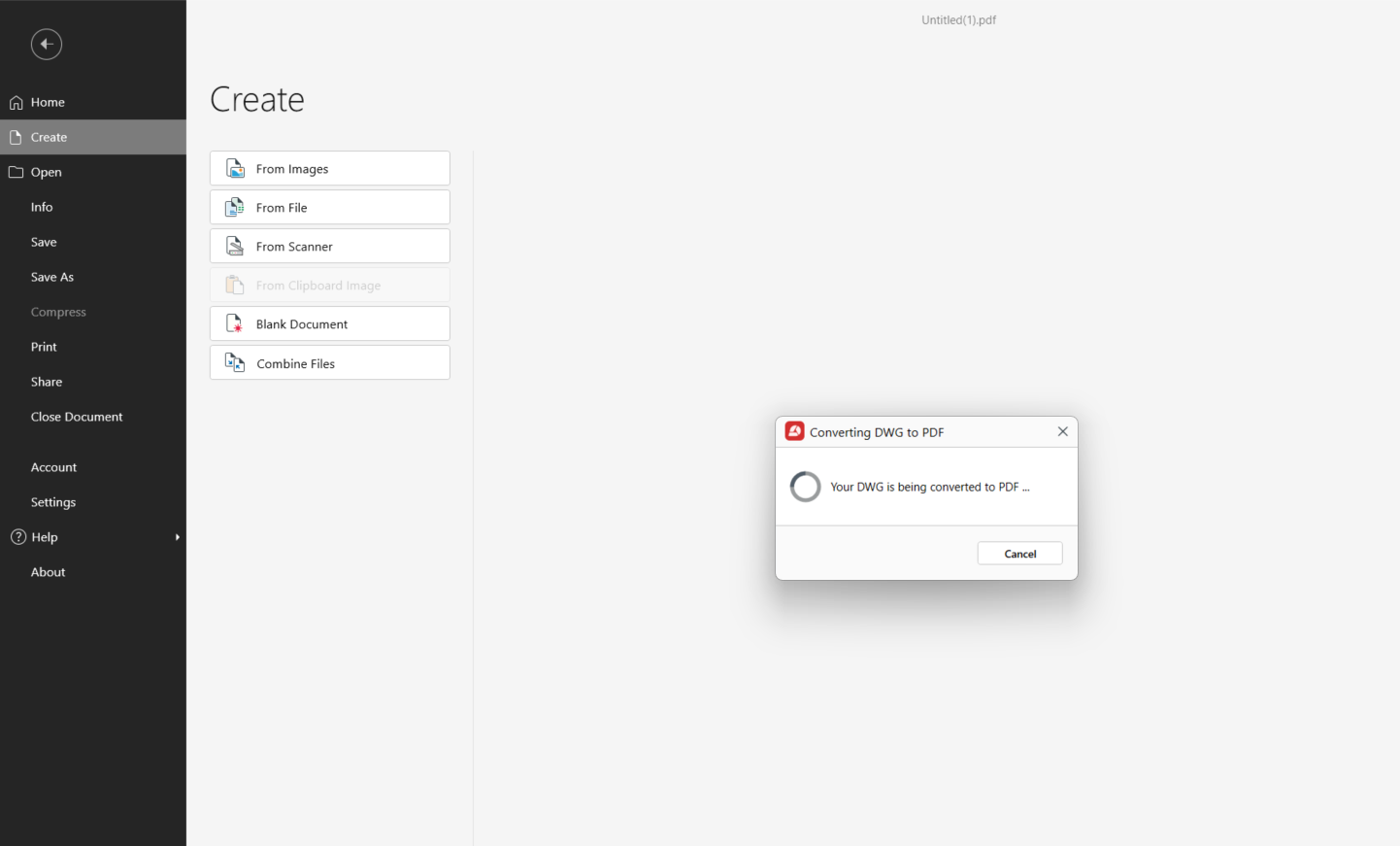Click the "Converting DWG to PDF" dialog title

[x=877, y=432]
